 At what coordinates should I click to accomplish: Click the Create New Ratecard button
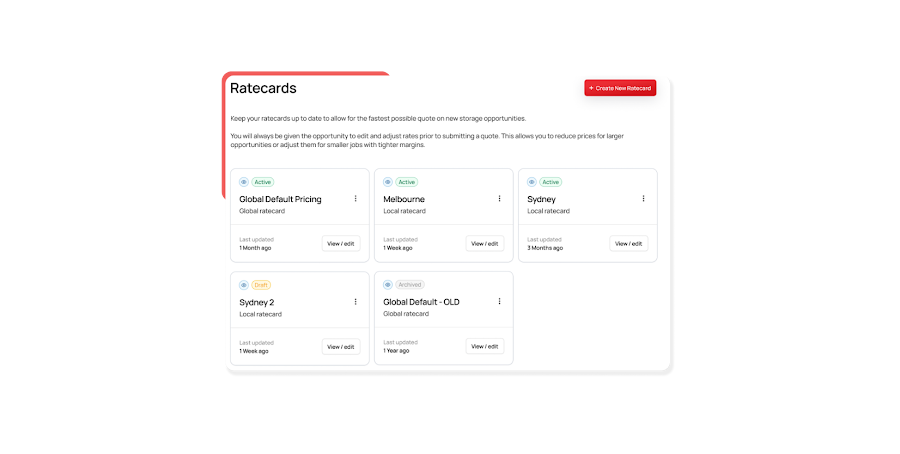[620, 88]
